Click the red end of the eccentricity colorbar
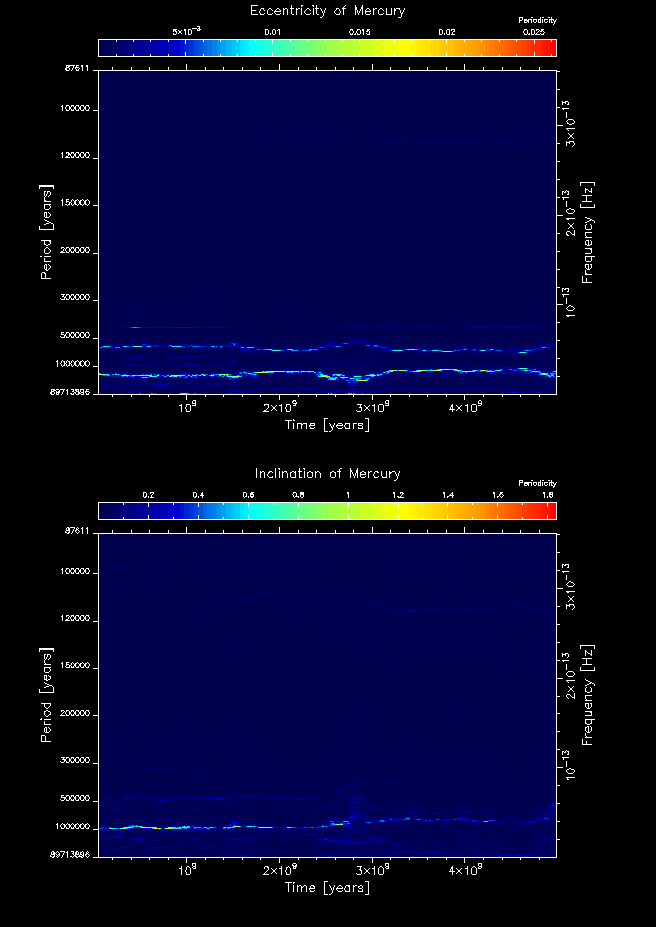Screen dimensions: 656x927 (x=548, y=47)
